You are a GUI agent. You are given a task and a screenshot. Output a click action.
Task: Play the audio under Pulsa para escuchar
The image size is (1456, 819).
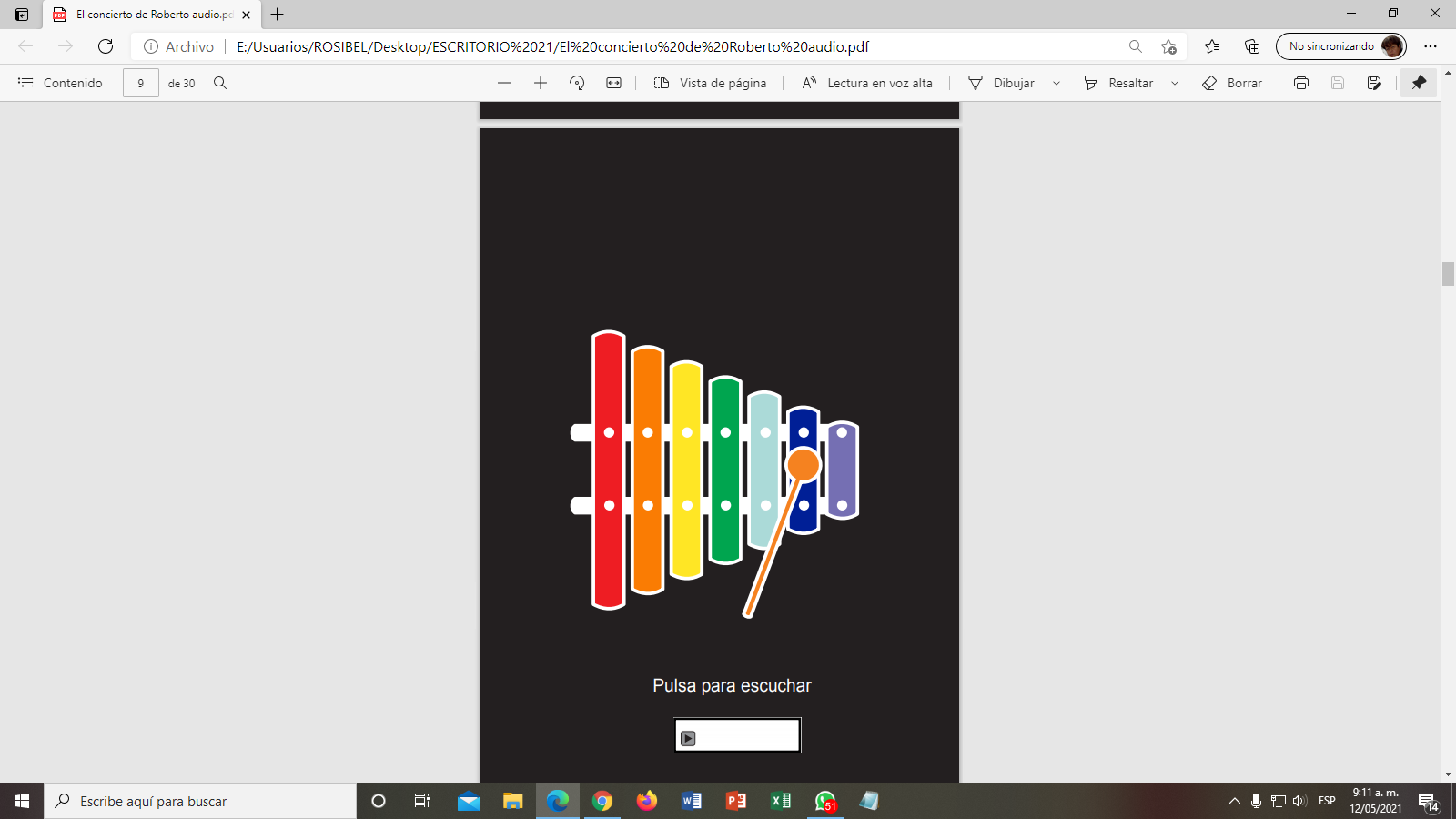pos(689,738)
